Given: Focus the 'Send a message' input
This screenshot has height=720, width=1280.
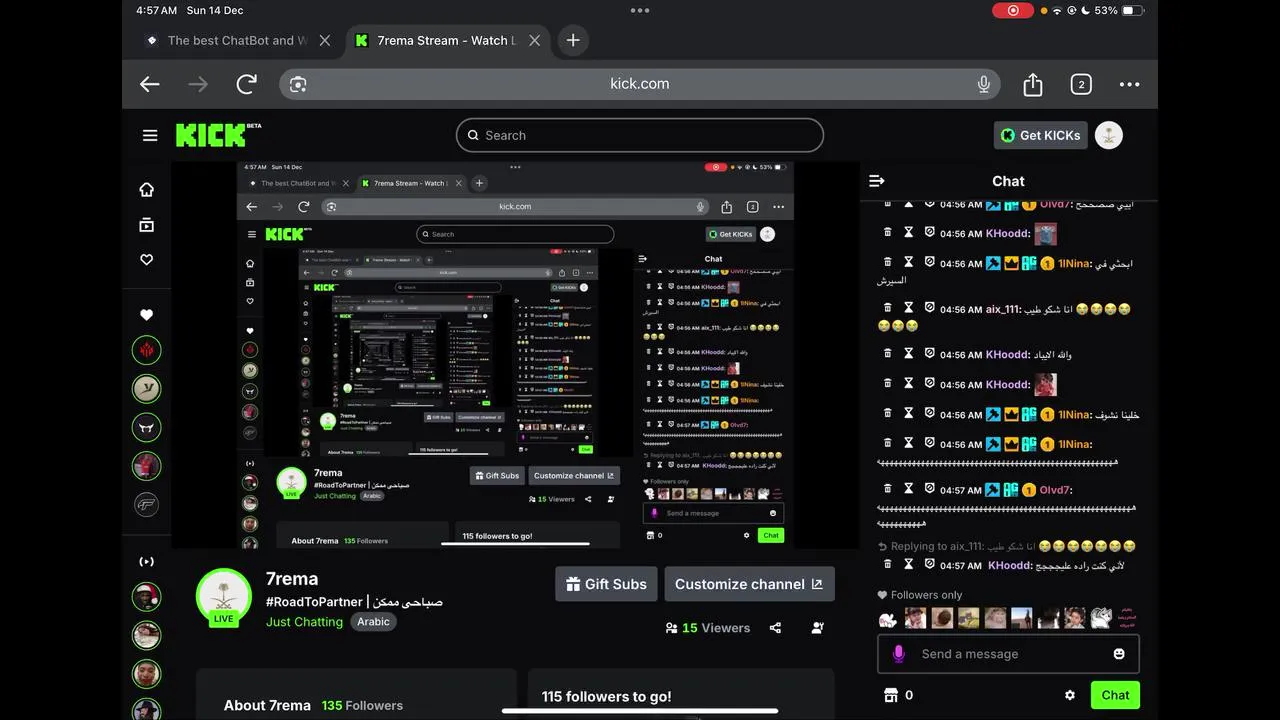Looking at the screenshot, I should pos(1008,654).
